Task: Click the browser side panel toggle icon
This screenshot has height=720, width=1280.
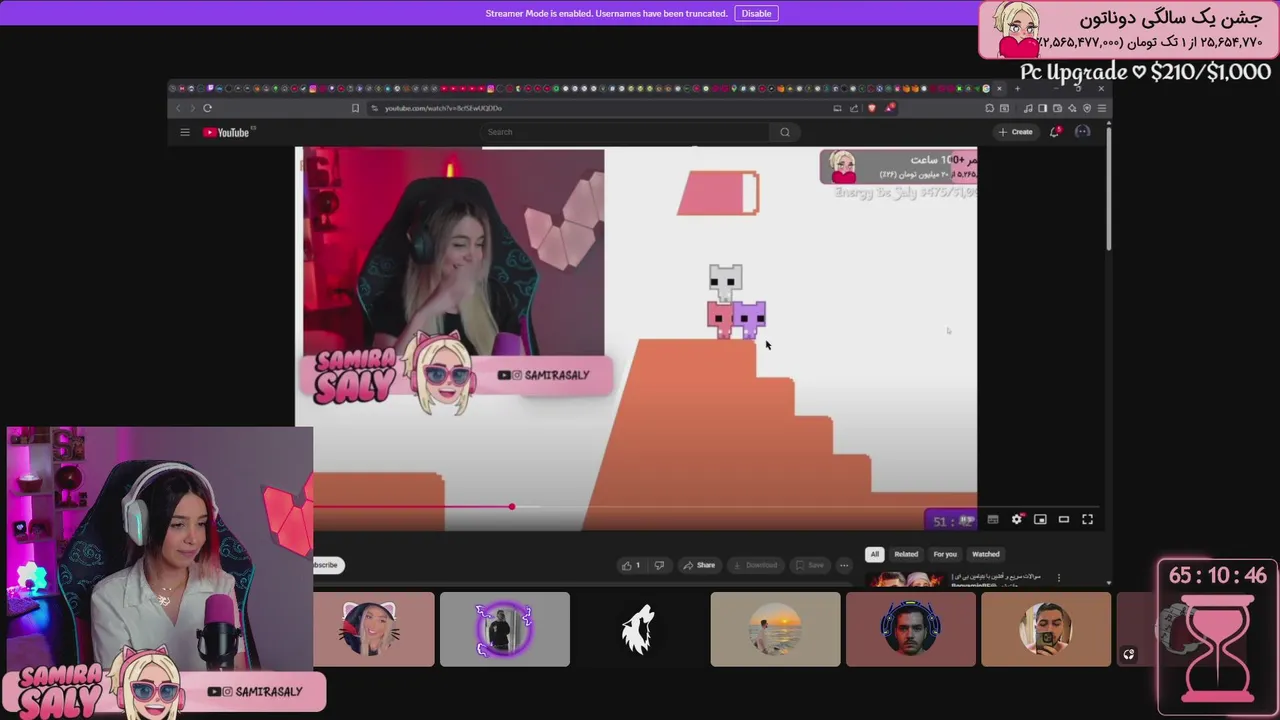Action: [1042, 108]
